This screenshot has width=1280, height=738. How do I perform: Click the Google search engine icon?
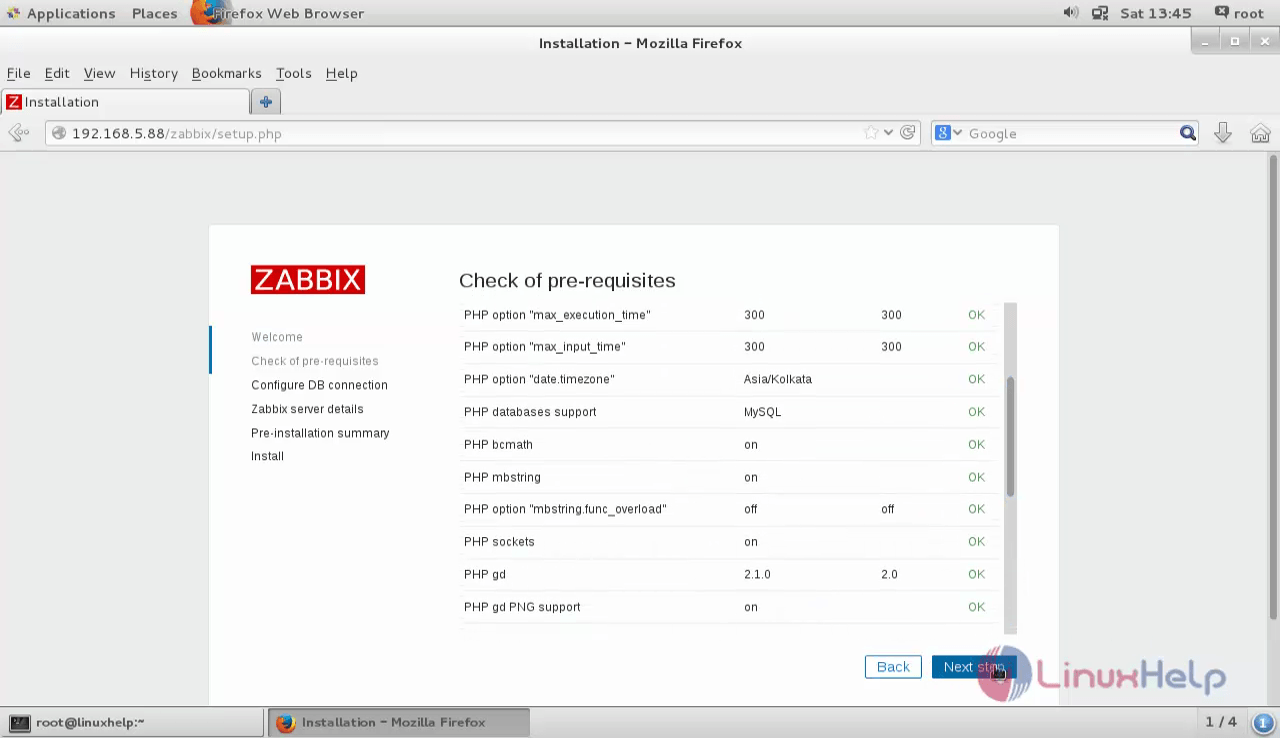pyautogui.click(x=942, y=133)
